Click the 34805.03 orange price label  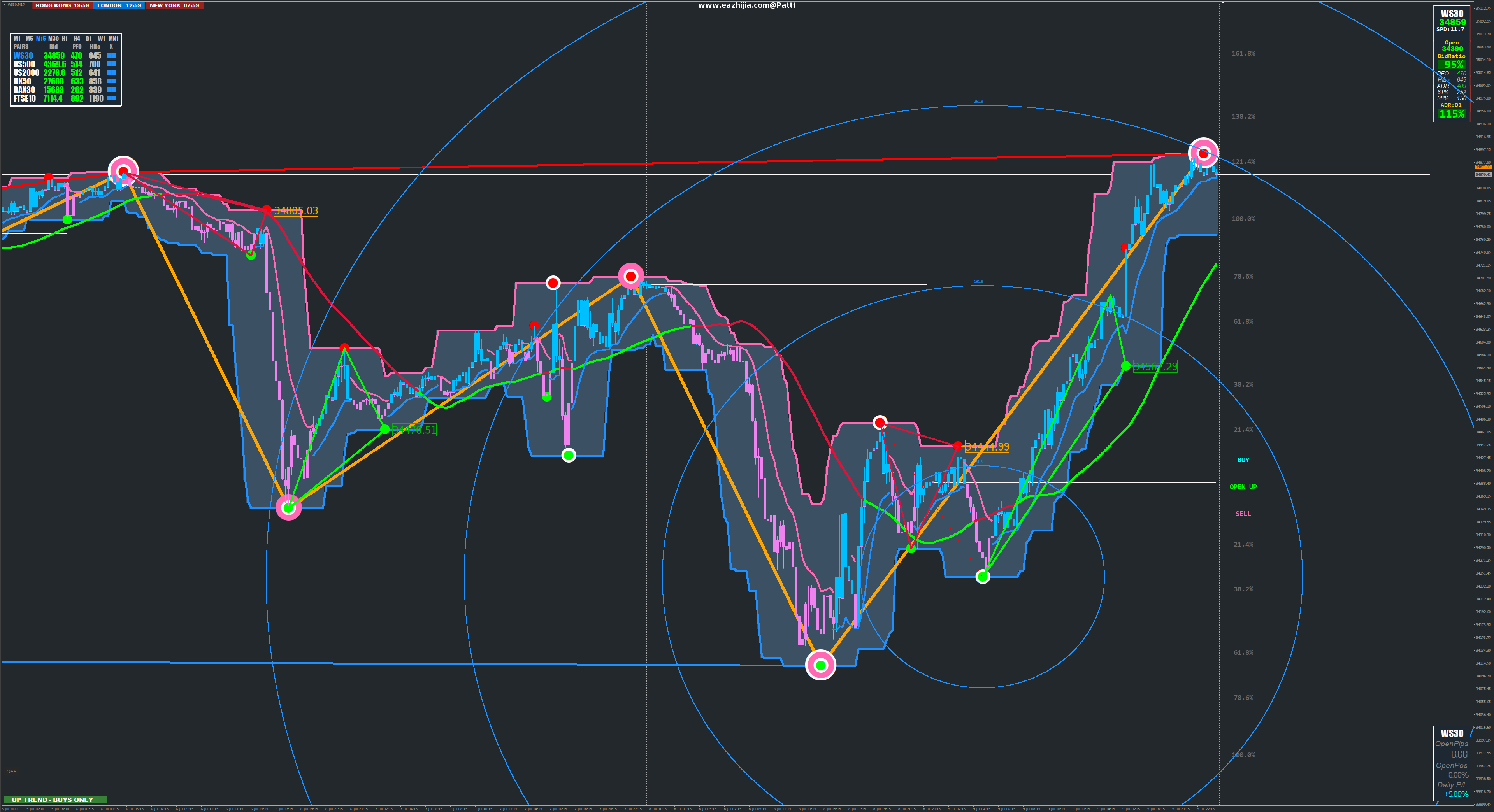click(x=296, y=210)
